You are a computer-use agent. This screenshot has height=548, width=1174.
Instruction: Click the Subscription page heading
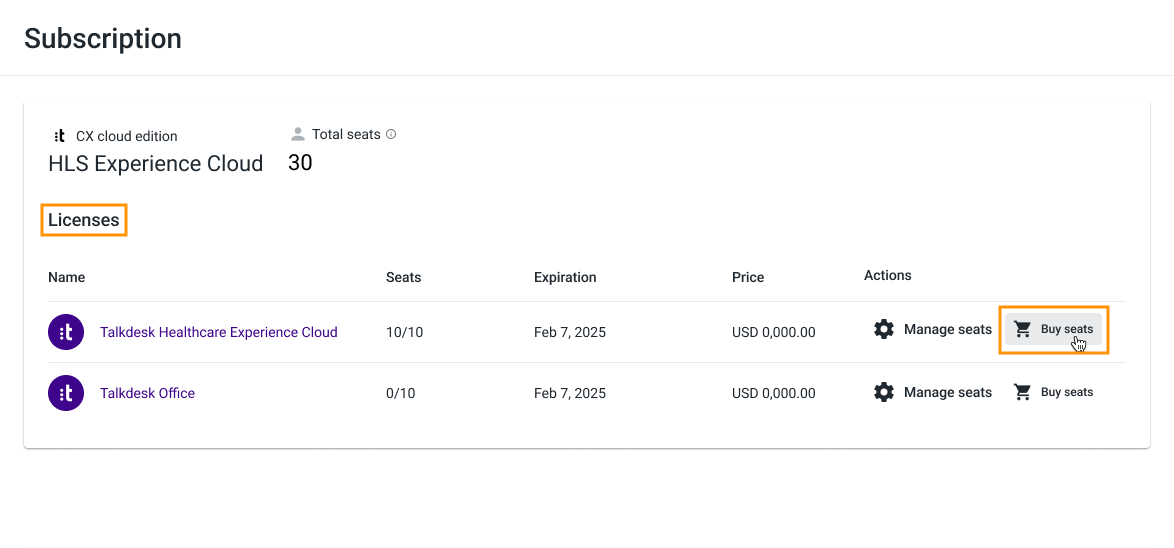tap(103, 38)
